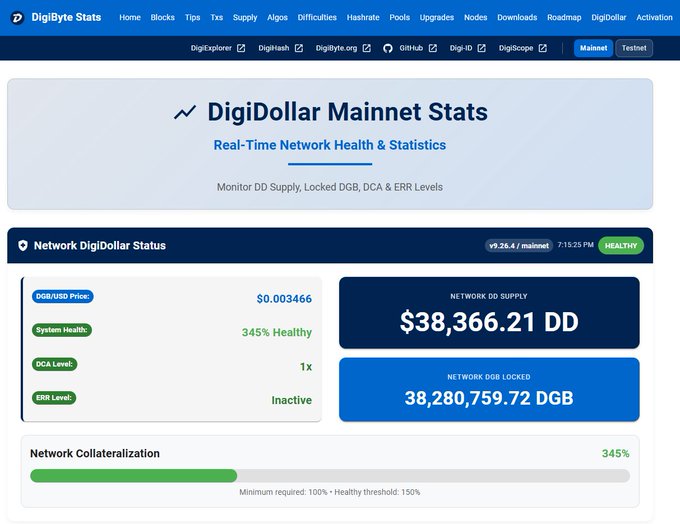Click the ERR Level label badge

point(54,398)
